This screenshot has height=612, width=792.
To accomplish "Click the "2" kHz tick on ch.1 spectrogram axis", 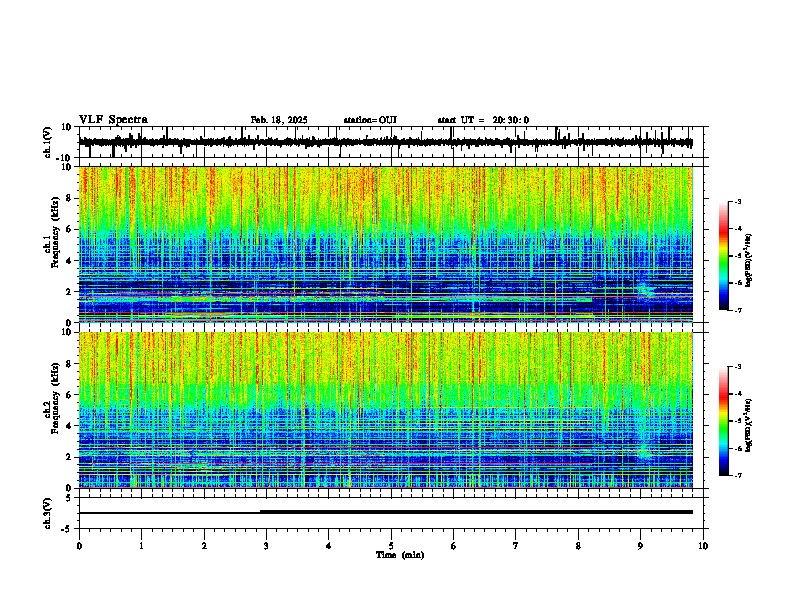I will click(x=70, y=292).
